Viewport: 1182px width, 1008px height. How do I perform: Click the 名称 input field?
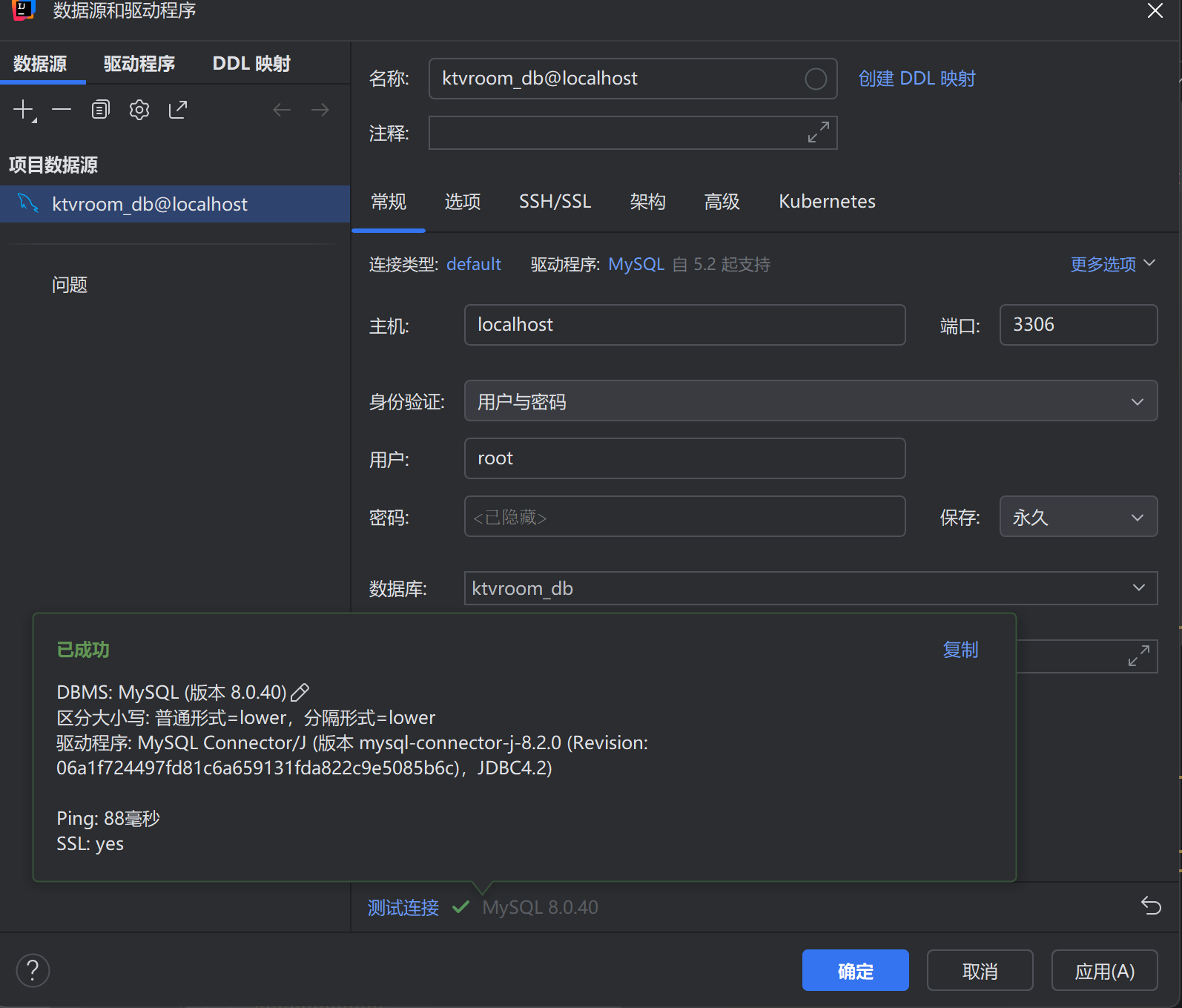coord(633,79)
